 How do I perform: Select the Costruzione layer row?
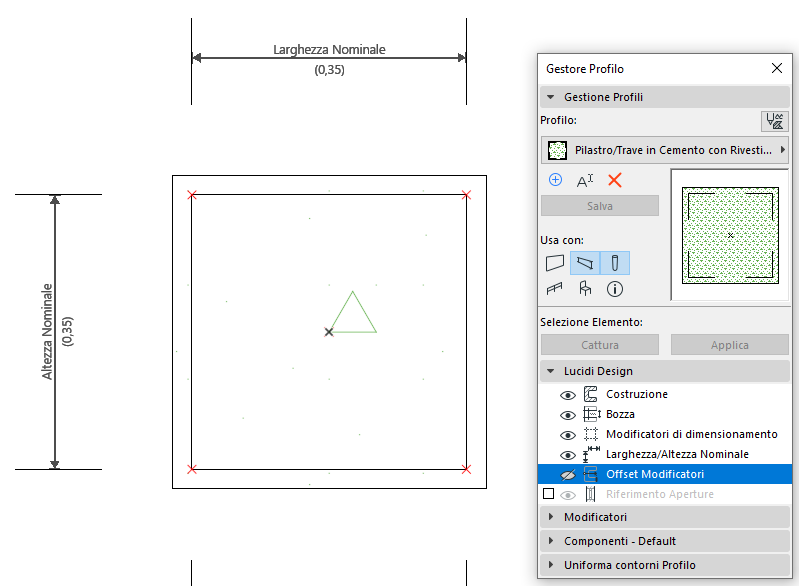[665, 394]
